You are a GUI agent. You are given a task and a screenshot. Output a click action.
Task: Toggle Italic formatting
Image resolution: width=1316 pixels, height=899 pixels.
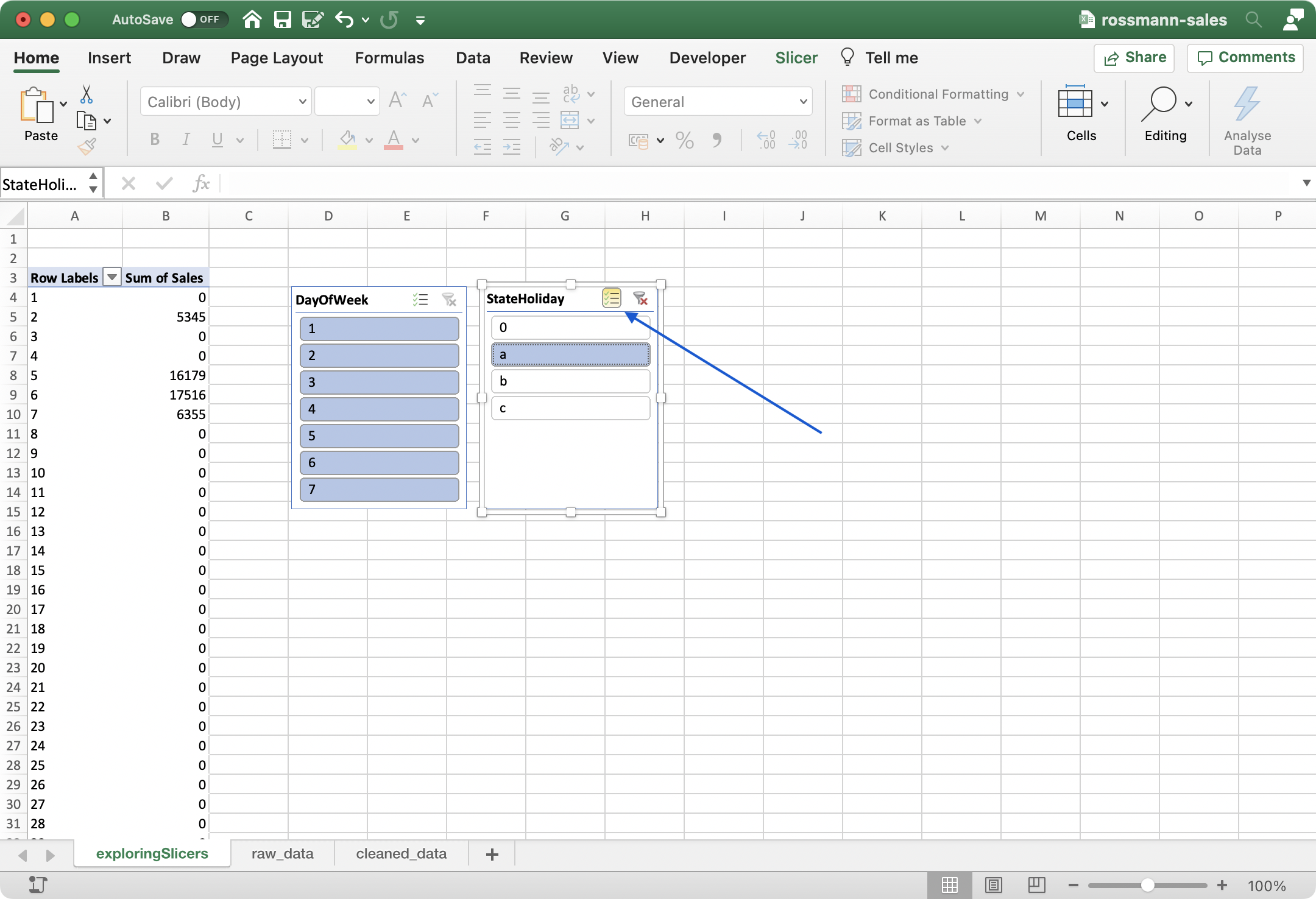click(185, 139)
